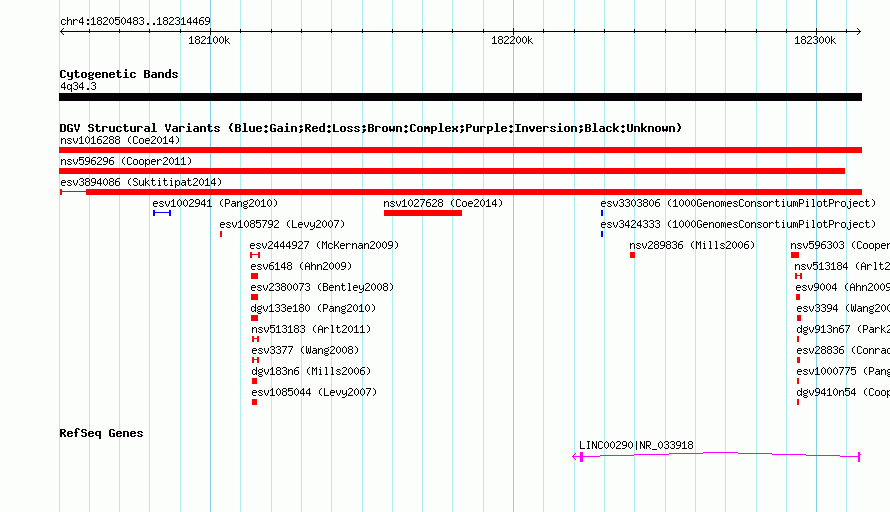
Task: Click the 182100k ruler label
Action: tap(209, 40)
